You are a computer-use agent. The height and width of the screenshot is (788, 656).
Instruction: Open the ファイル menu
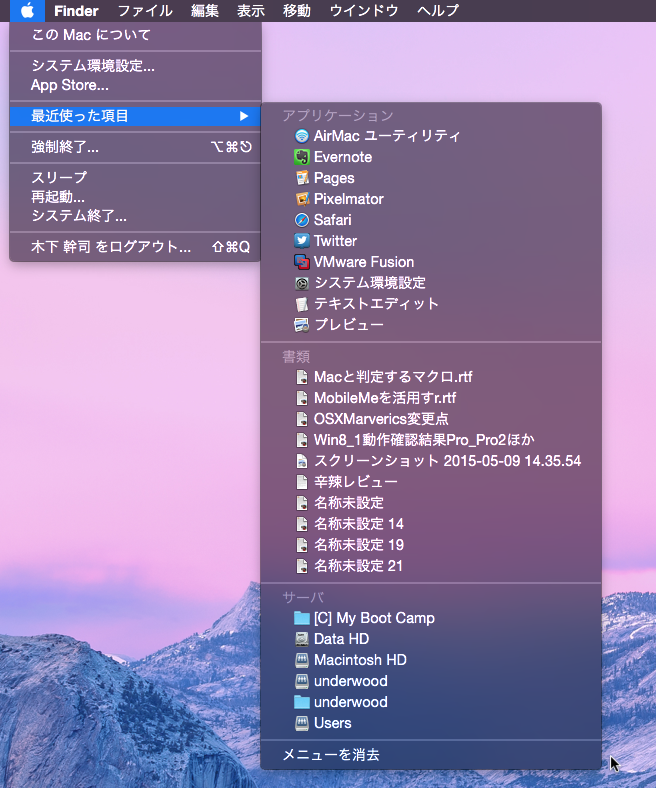[145, 11]
